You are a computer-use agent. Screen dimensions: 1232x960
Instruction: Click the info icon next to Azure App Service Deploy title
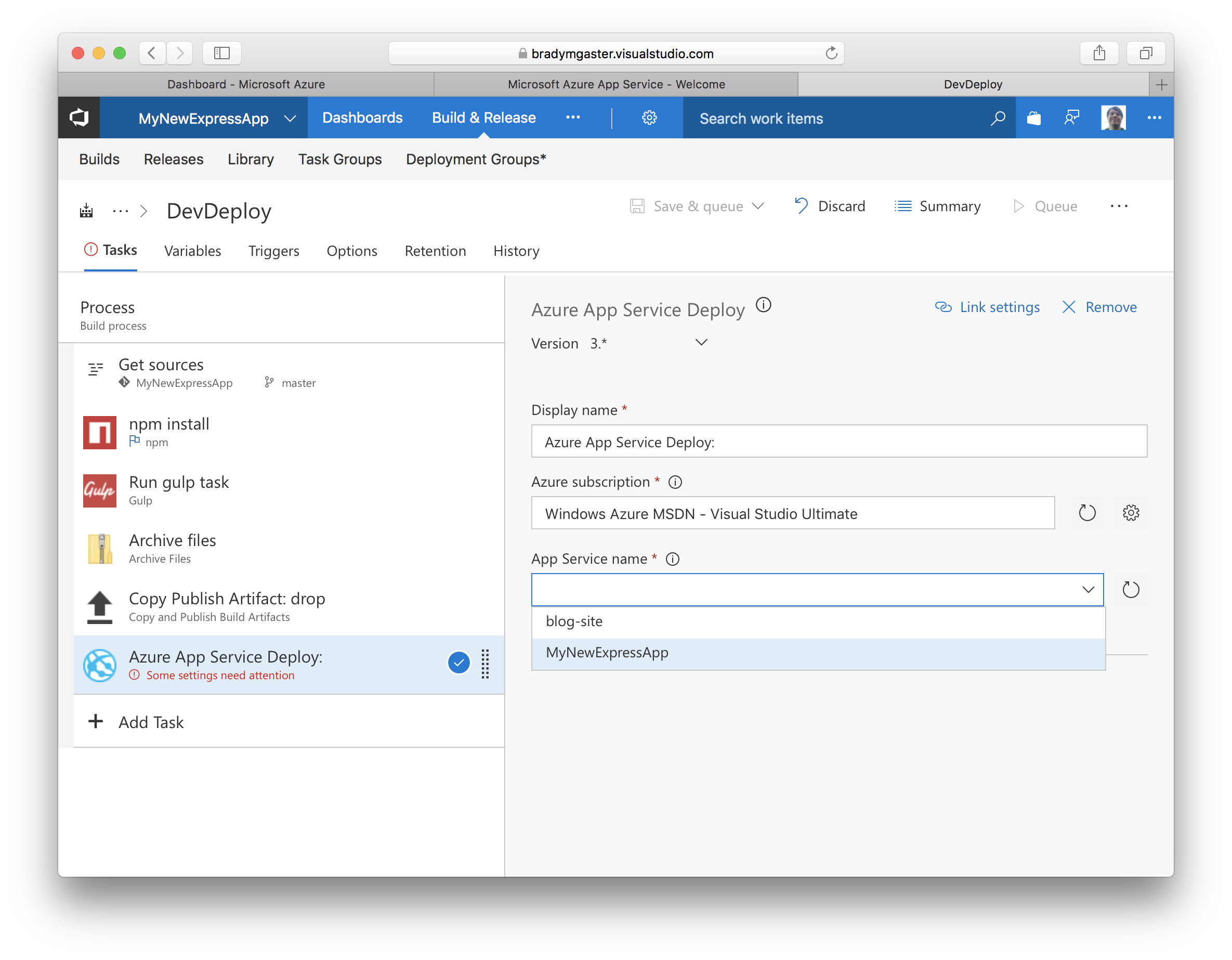[763, 305]
